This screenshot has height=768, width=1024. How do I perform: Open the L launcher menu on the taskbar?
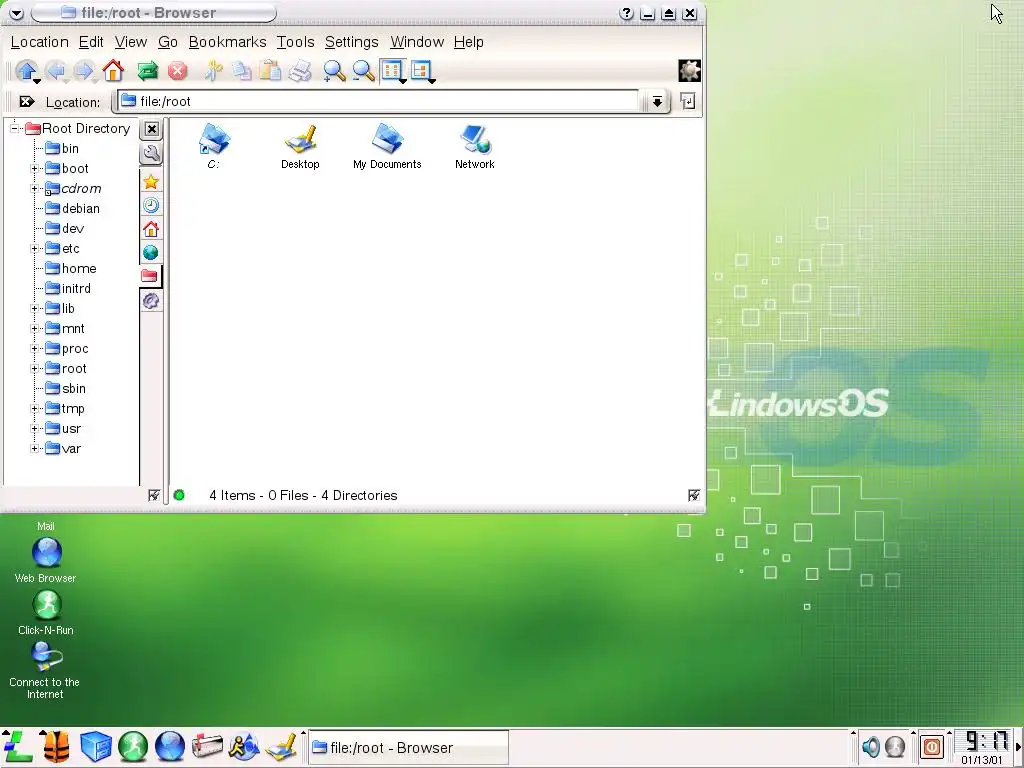point(18,746)
